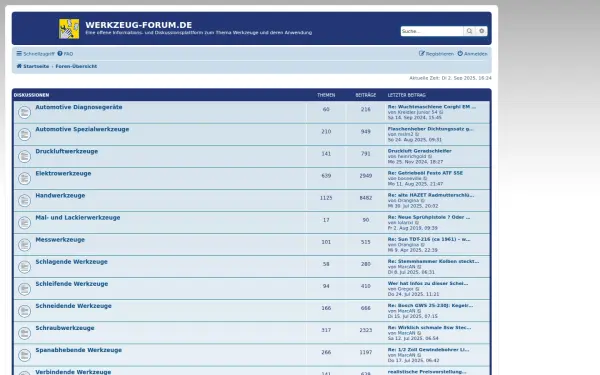Open last post 'Re: alte HAZET Radmutterschlü...'
This screenshot has width=600, height=375.
[431, 195]
